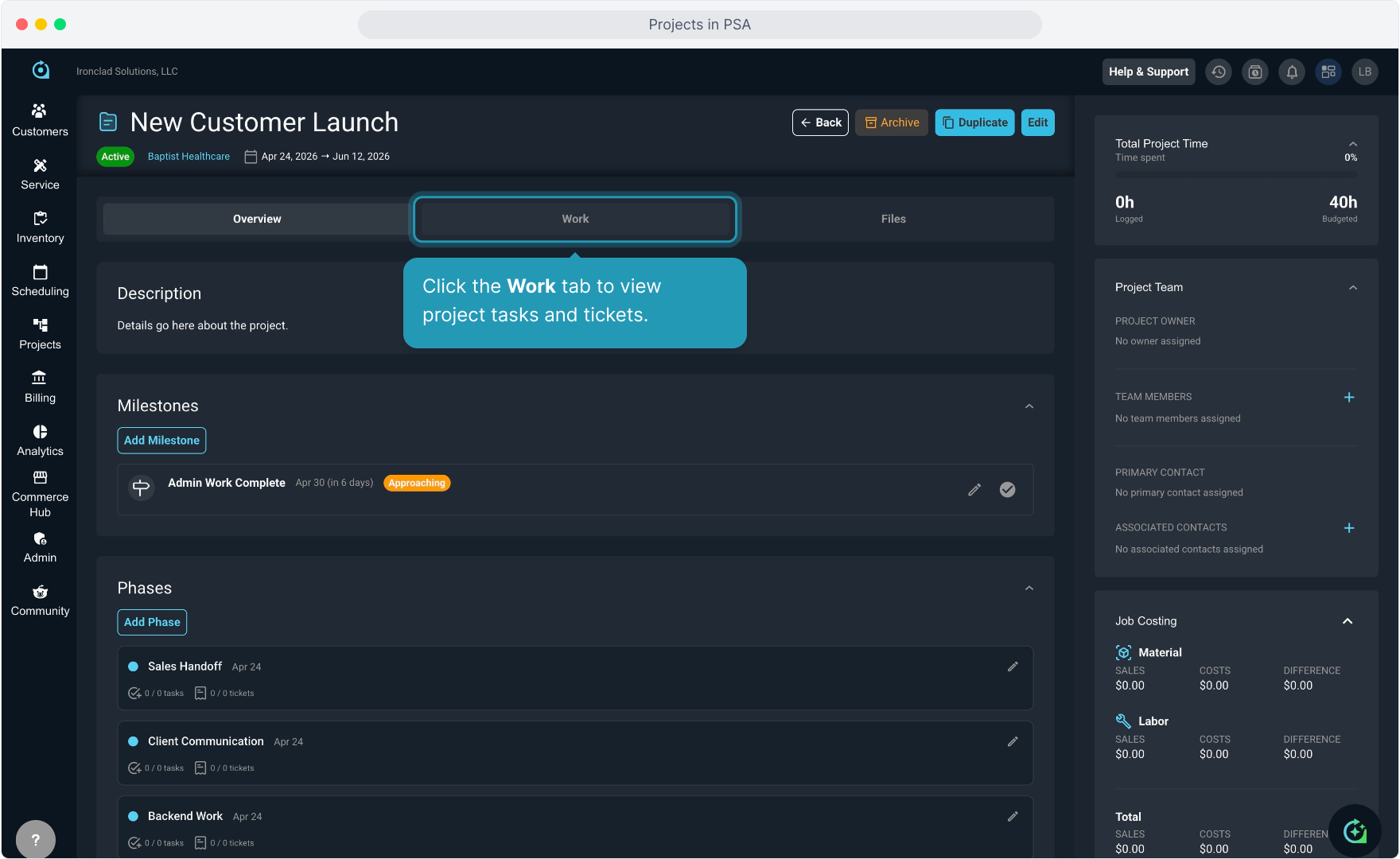The height and width of the screenshot is (859, 1400).
Task: Click the Material job costing heading
Action: click(1160, 653)
